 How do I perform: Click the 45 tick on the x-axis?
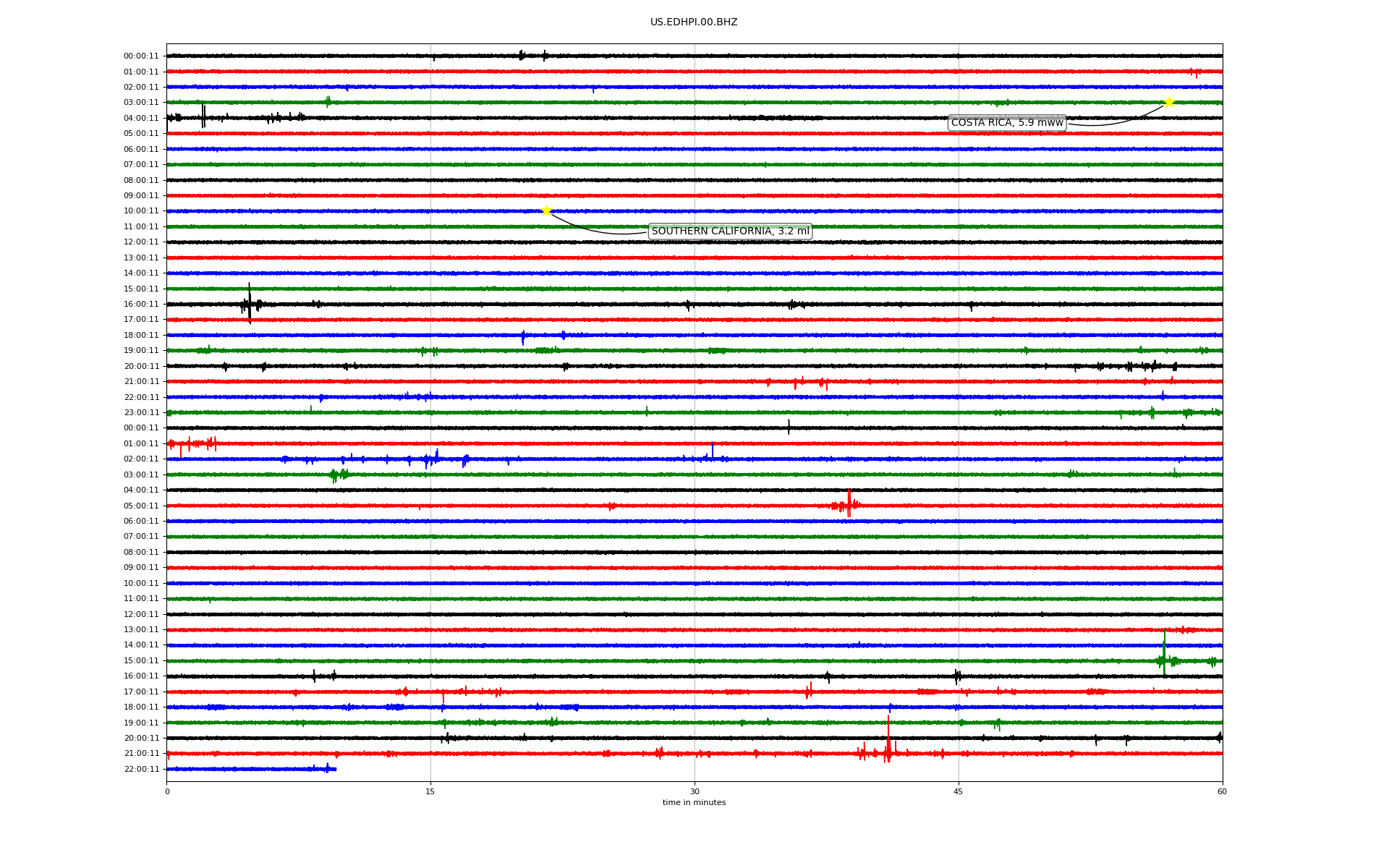pyautogui.click(x=958, y=791)
